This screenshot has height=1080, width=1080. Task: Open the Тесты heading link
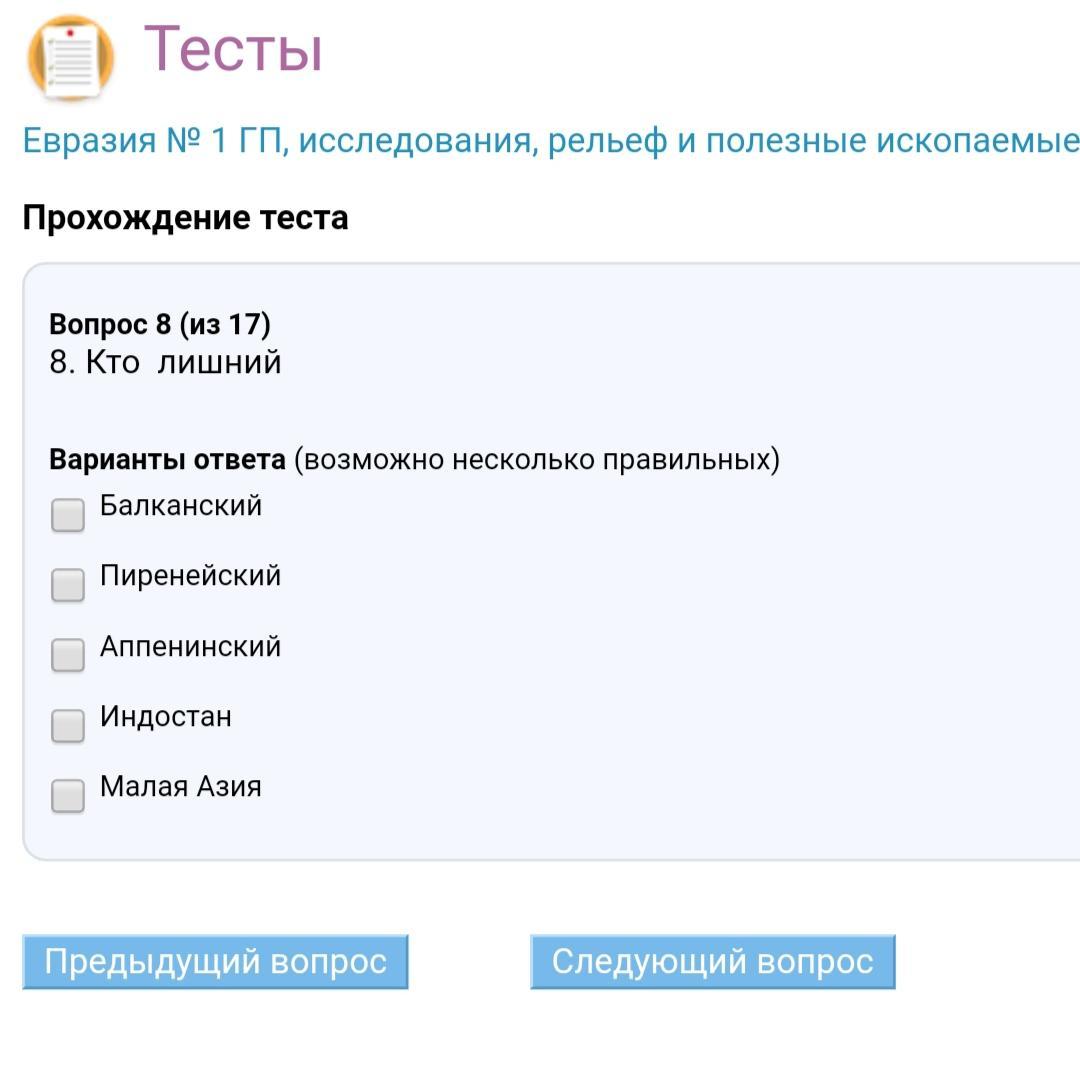tap(233, 49)
